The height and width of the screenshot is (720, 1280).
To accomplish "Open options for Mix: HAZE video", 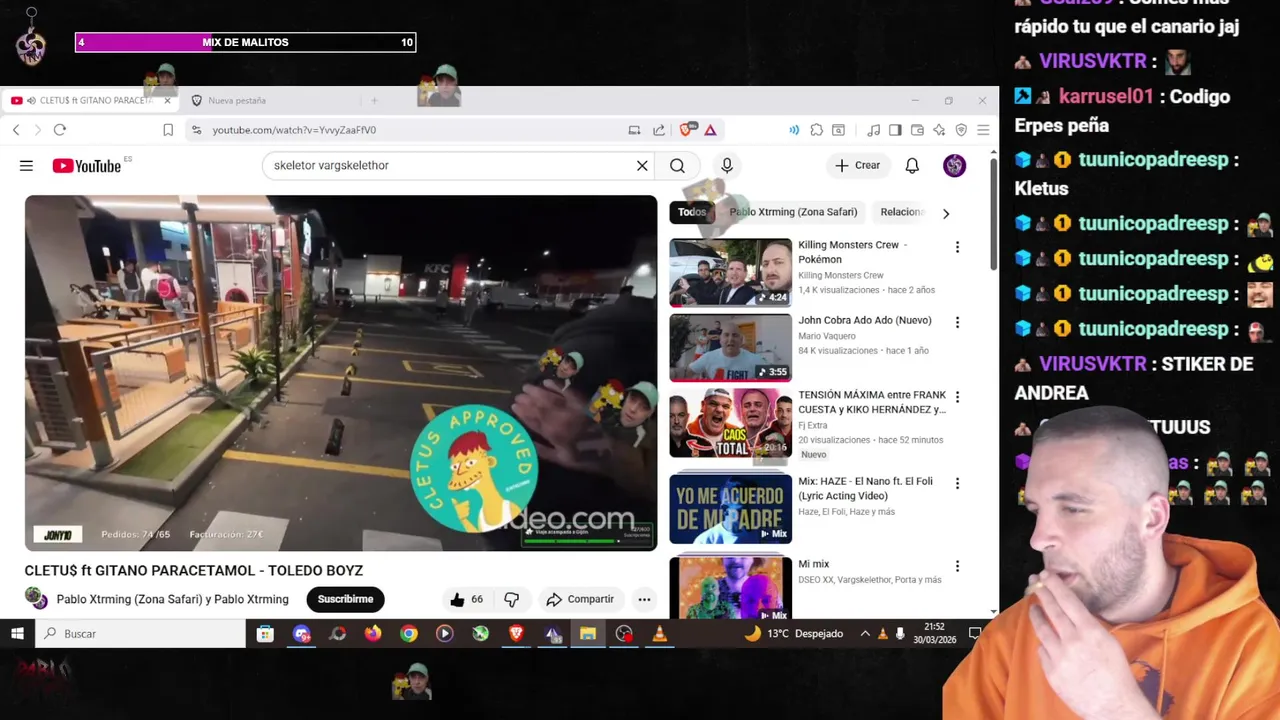I will 957,483.
